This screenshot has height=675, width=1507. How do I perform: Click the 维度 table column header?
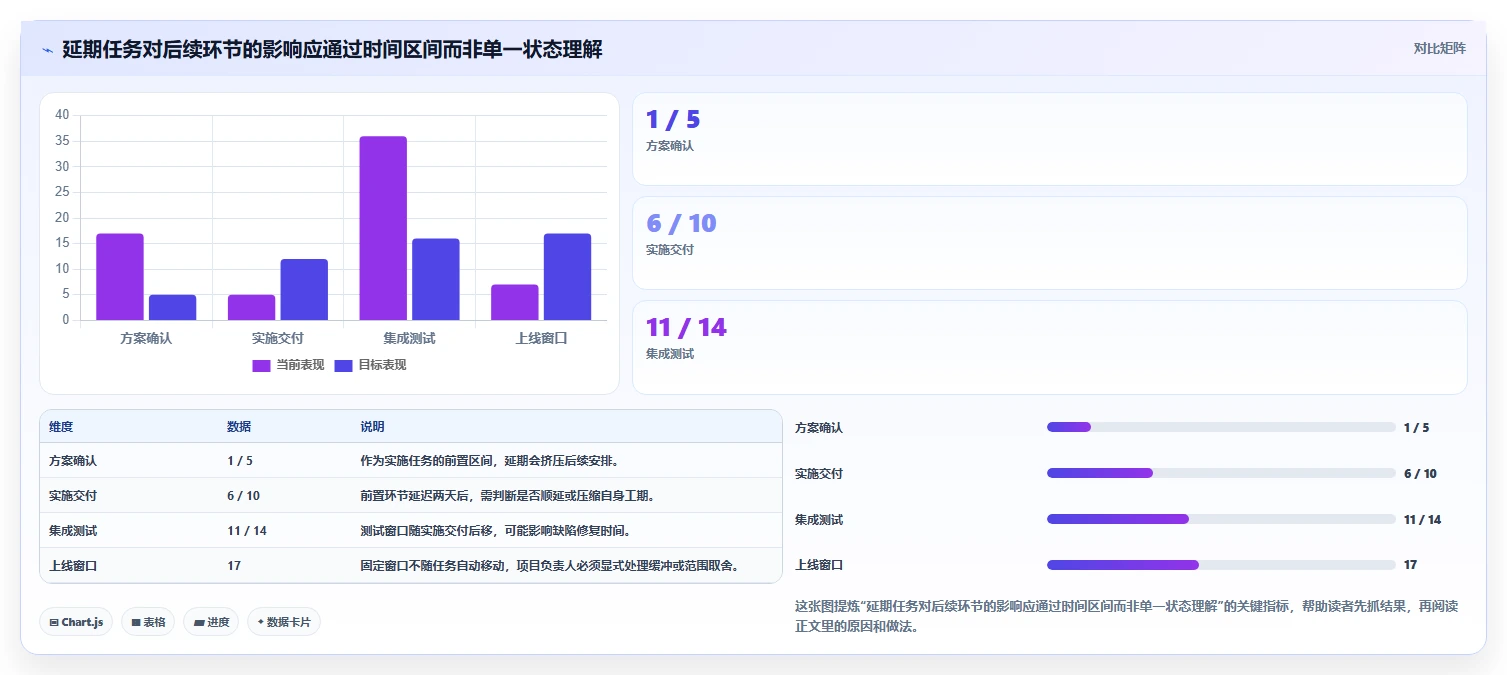click(61, 427)
